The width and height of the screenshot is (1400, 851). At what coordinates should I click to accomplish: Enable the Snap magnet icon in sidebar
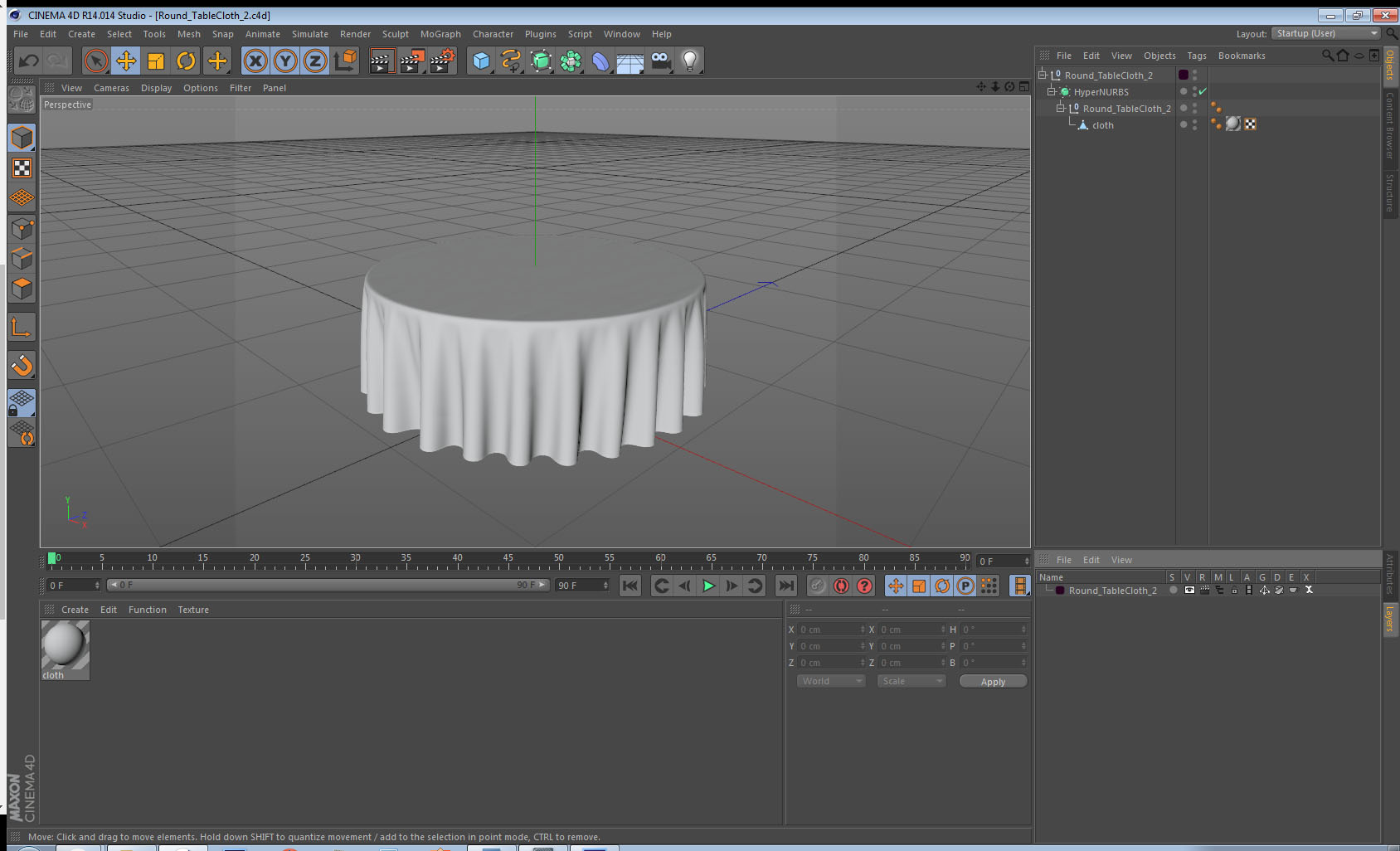[22, 365]
